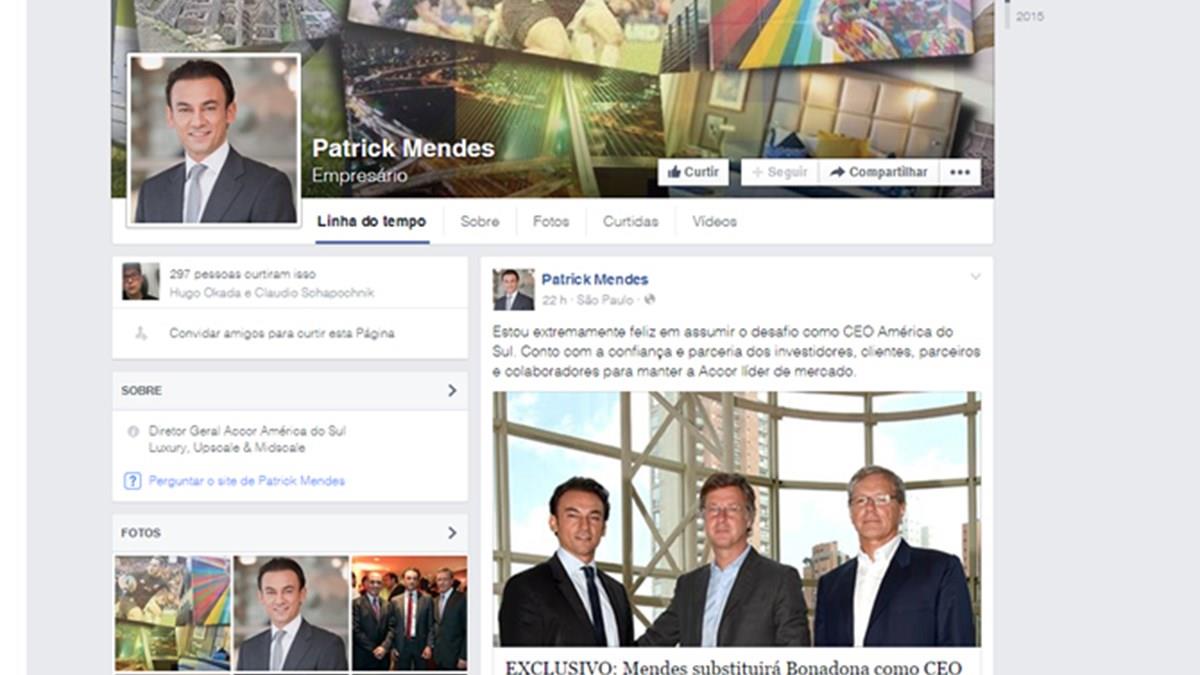This screenshot has height=675, width=1200.
Task: Expand the SOBRE section chevron
Action: (452, 390)
